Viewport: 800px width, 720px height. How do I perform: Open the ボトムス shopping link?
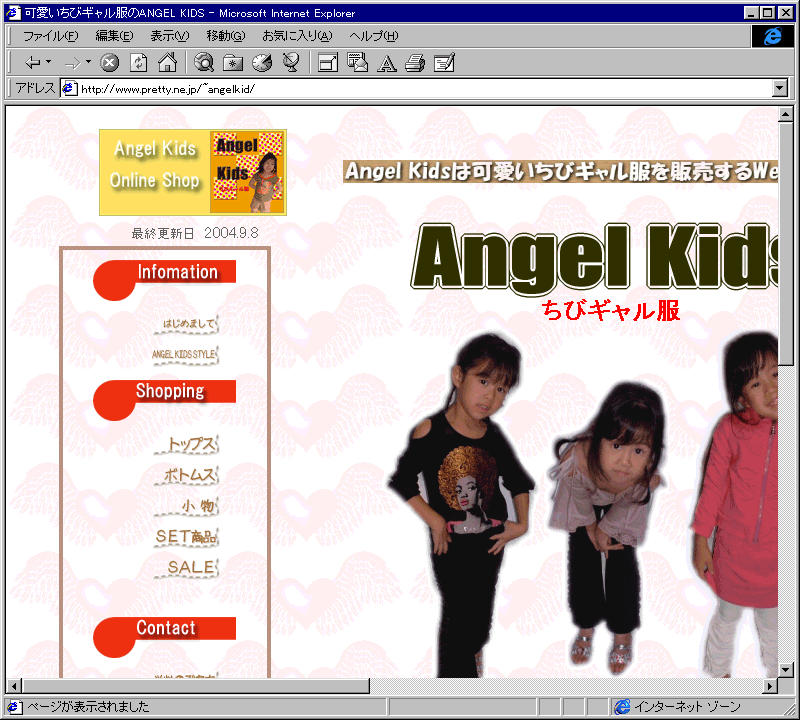pos(186,475)
